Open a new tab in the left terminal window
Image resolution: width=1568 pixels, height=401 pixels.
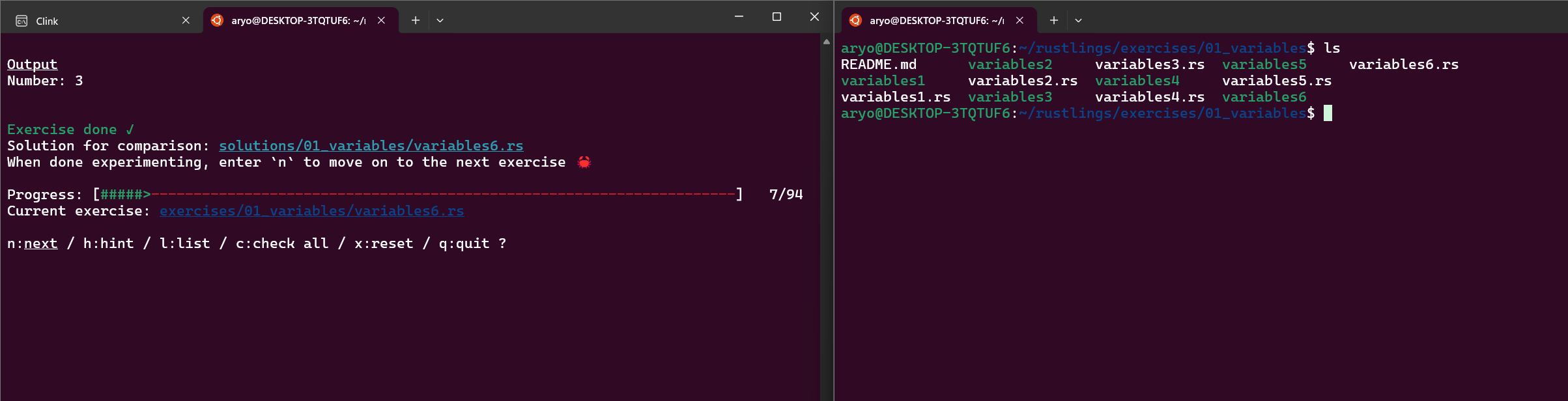[415, 20]
